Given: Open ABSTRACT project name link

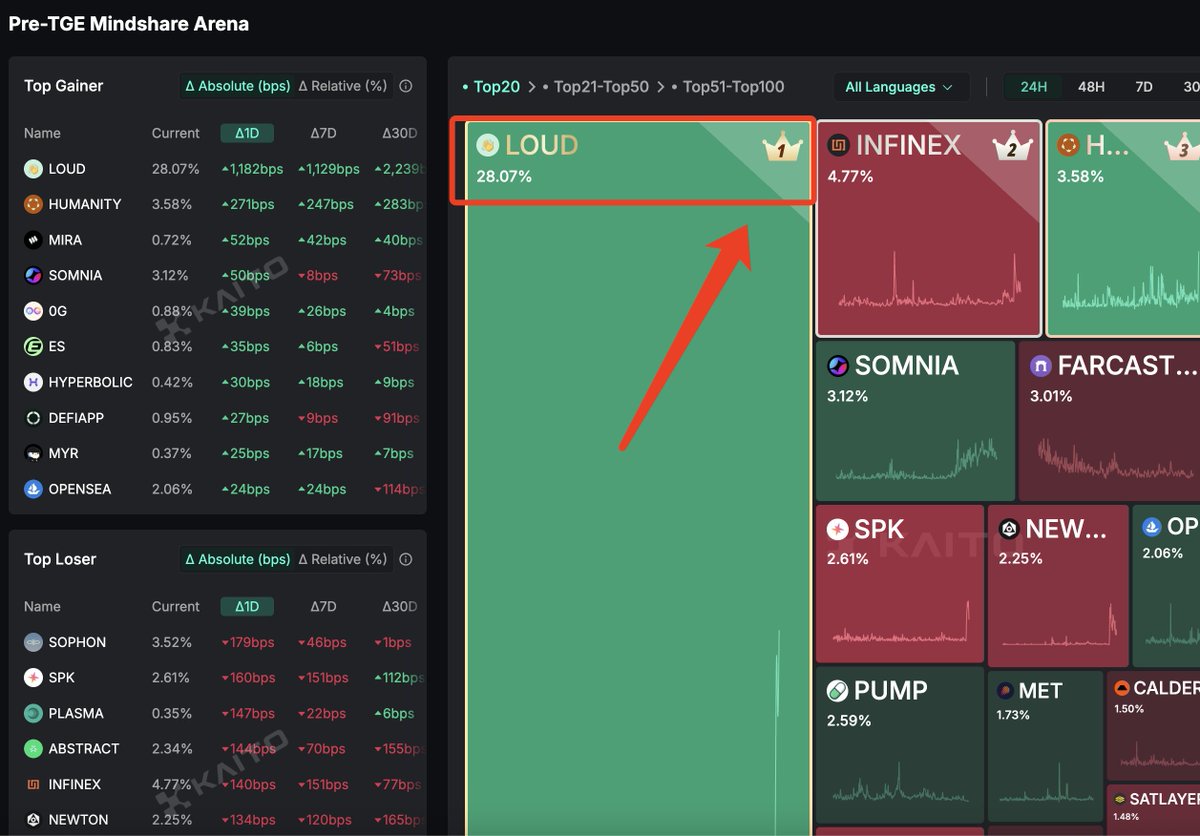Looking at the screenshot, I should (84, 749).
